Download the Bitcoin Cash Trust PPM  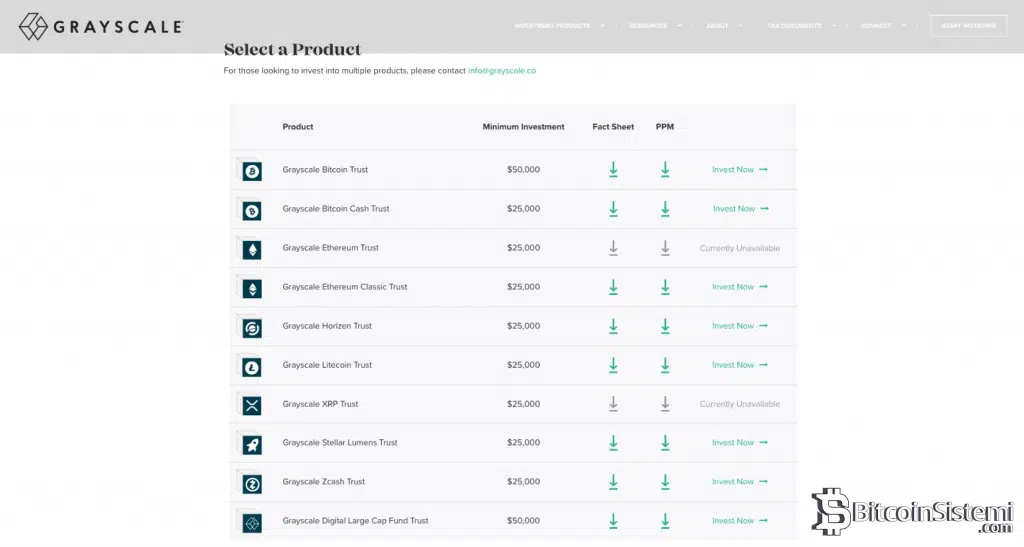tap(665, 209)
